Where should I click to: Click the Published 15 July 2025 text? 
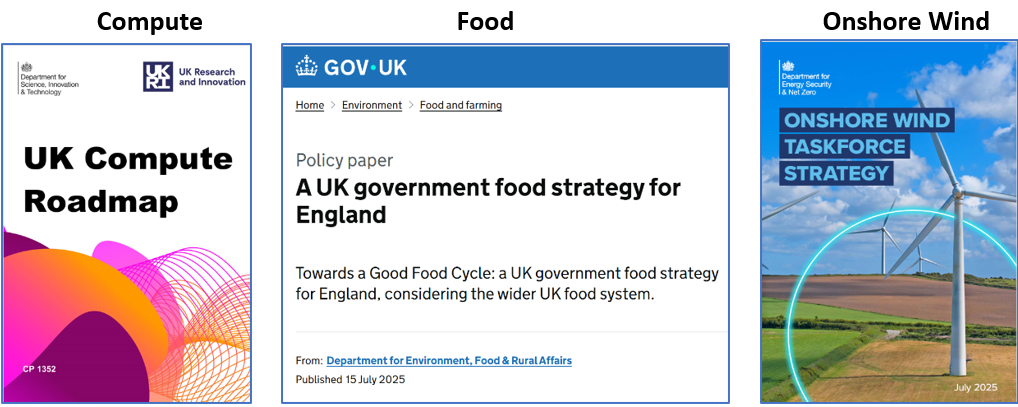[x=351, y=379]
